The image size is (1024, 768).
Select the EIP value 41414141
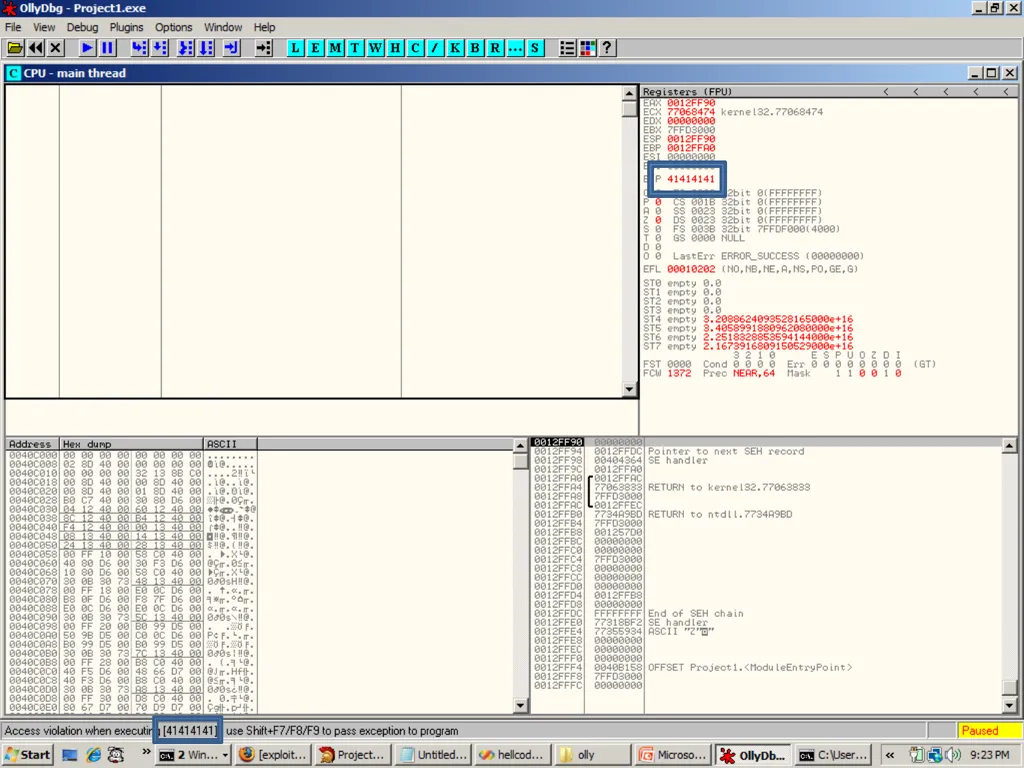691,179
